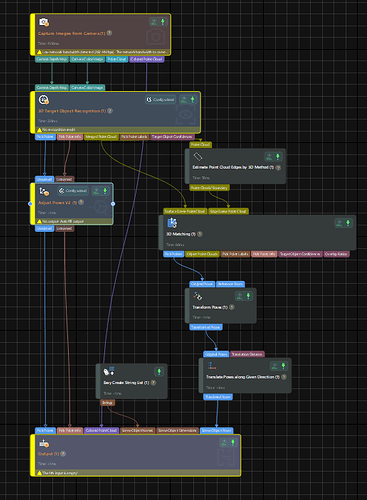367x500 pixels.
Task: Select Target Object Confidences output of 3D Target Recognition
Action: (172, 137)
